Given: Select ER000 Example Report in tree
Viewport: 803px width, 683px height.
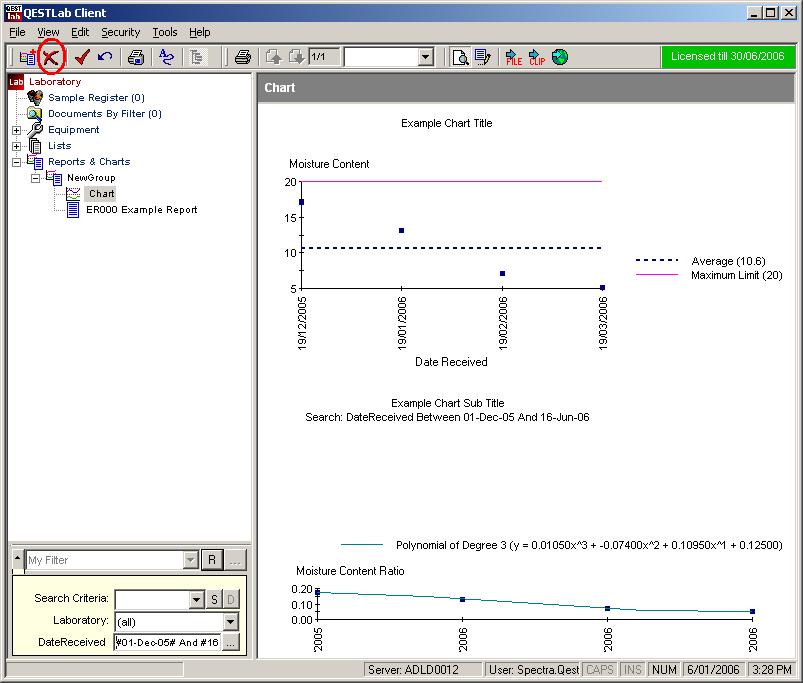Looking at the screenshot, I should click(x=141, y=210).
